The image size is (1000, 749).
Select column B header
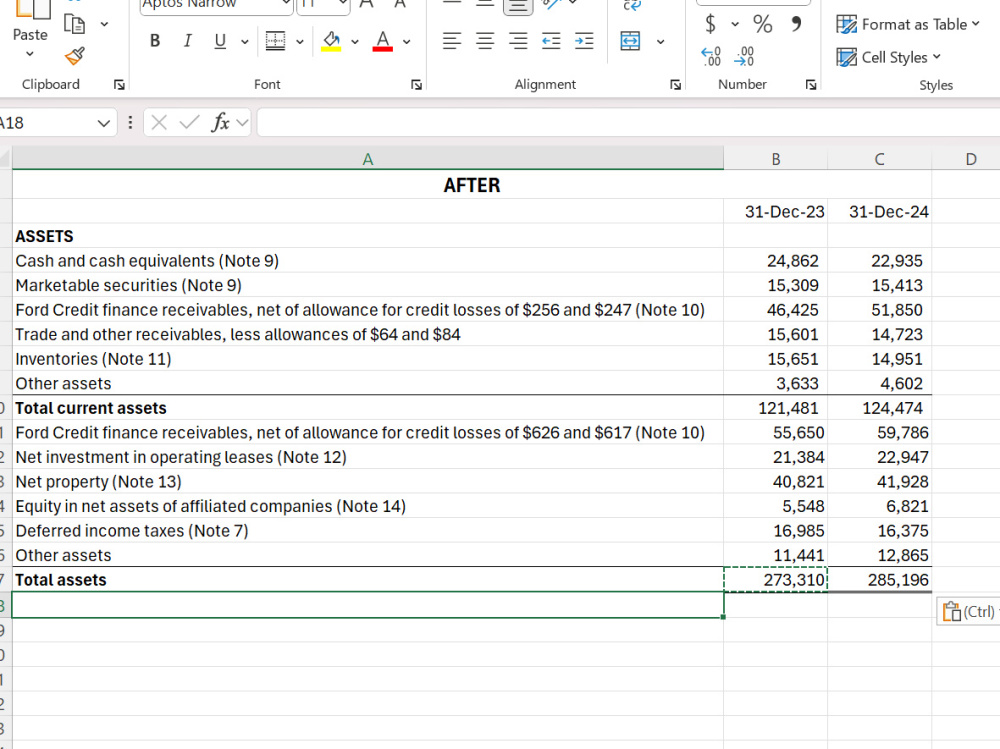[x=776, y=159]
